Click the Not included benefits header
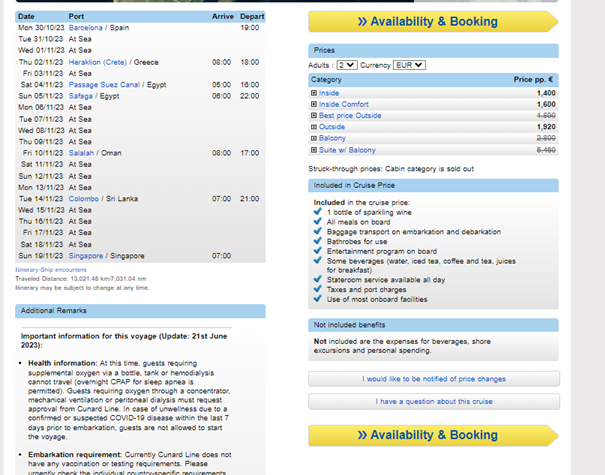 [x=433, y=325]
